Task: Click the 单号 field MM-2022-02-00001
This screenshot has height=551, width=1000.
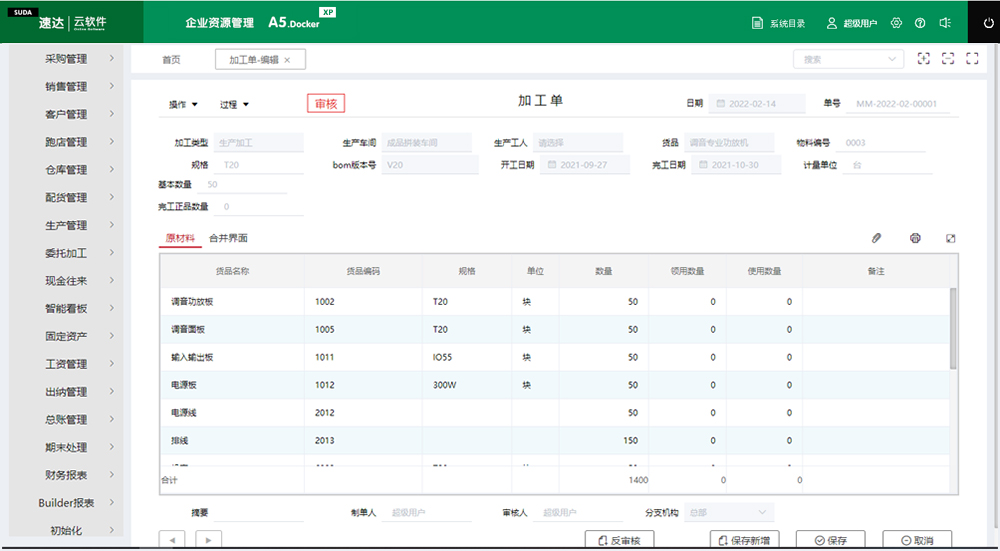Action: tap(898, 103)
